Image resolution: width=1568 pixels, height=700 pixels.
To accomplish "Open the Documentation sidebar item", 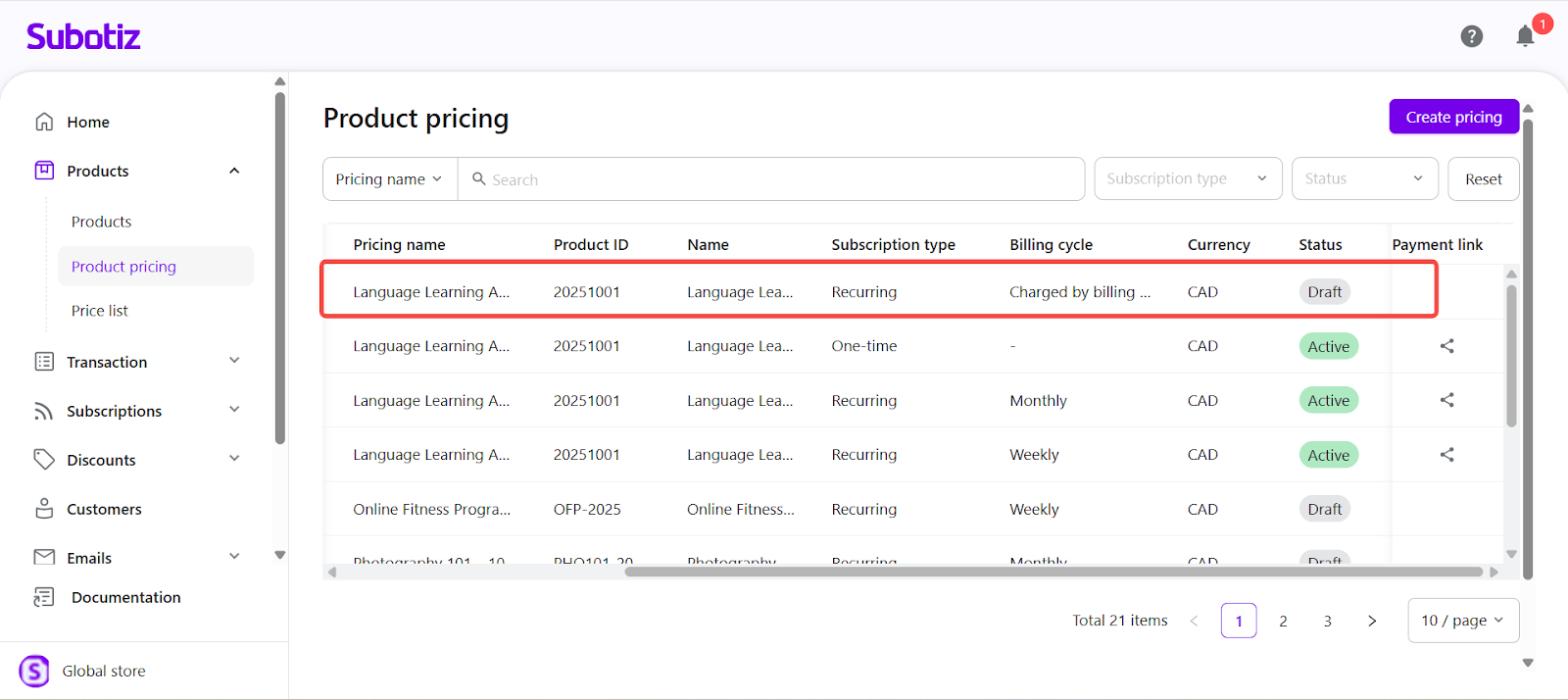I will tap(125, 597).
